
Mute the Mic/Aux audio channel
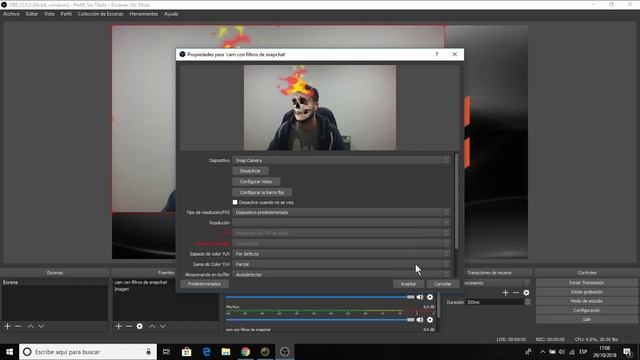pos(420,320)
